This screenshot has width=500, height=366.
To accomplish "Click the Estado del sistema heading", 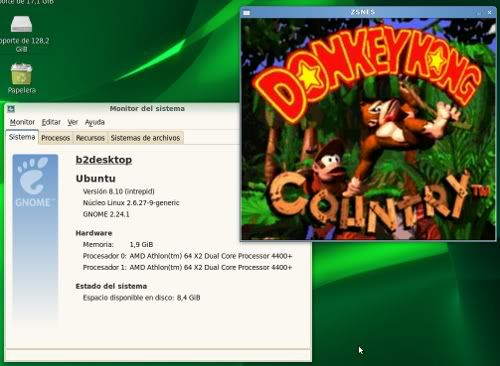I will [x=111, y=286].
